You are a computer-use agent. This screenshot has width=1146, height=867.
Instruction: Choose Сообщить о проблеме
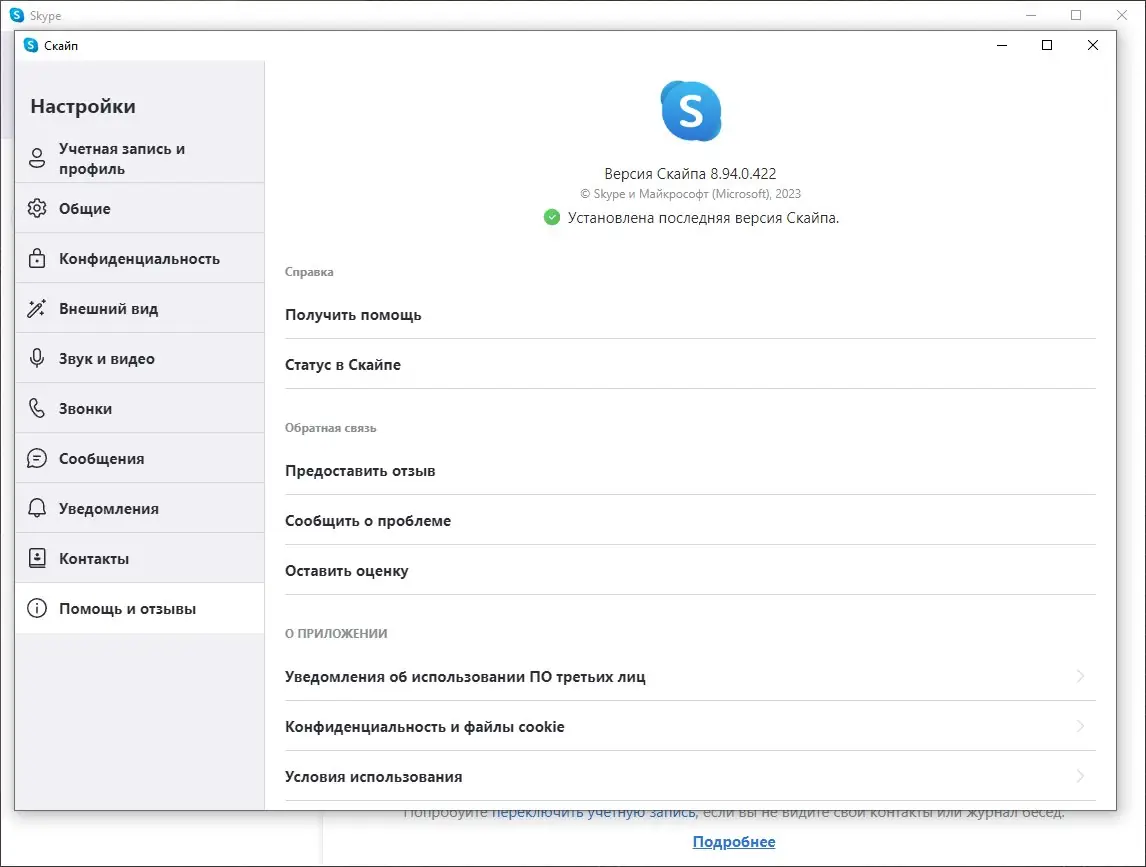tap(690, 520)
